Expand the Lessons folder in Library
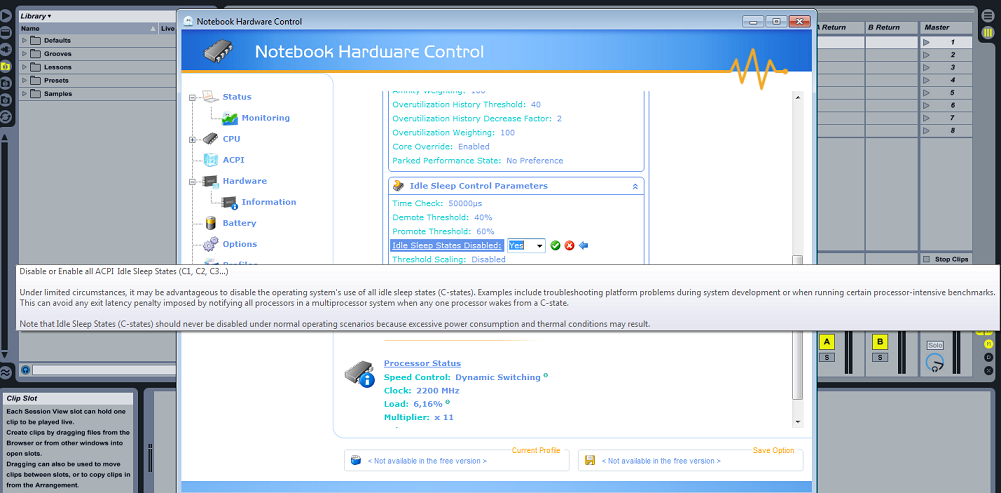The height and width of the screenshot is (493, 1001). click(24, 67)
